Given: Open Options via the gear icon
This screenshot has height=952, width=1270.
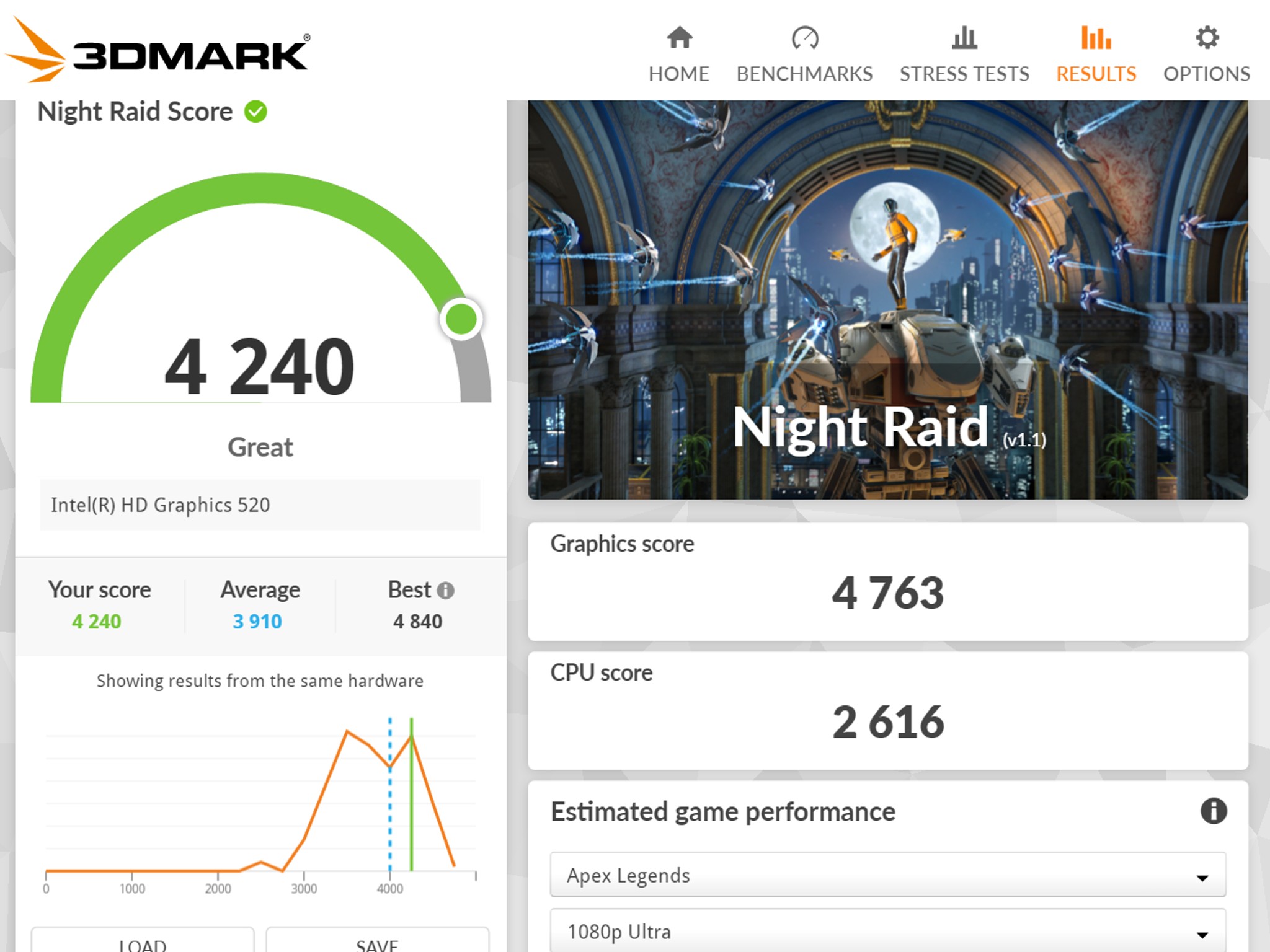Looking at the screenshot, I should pos(1207,38).
